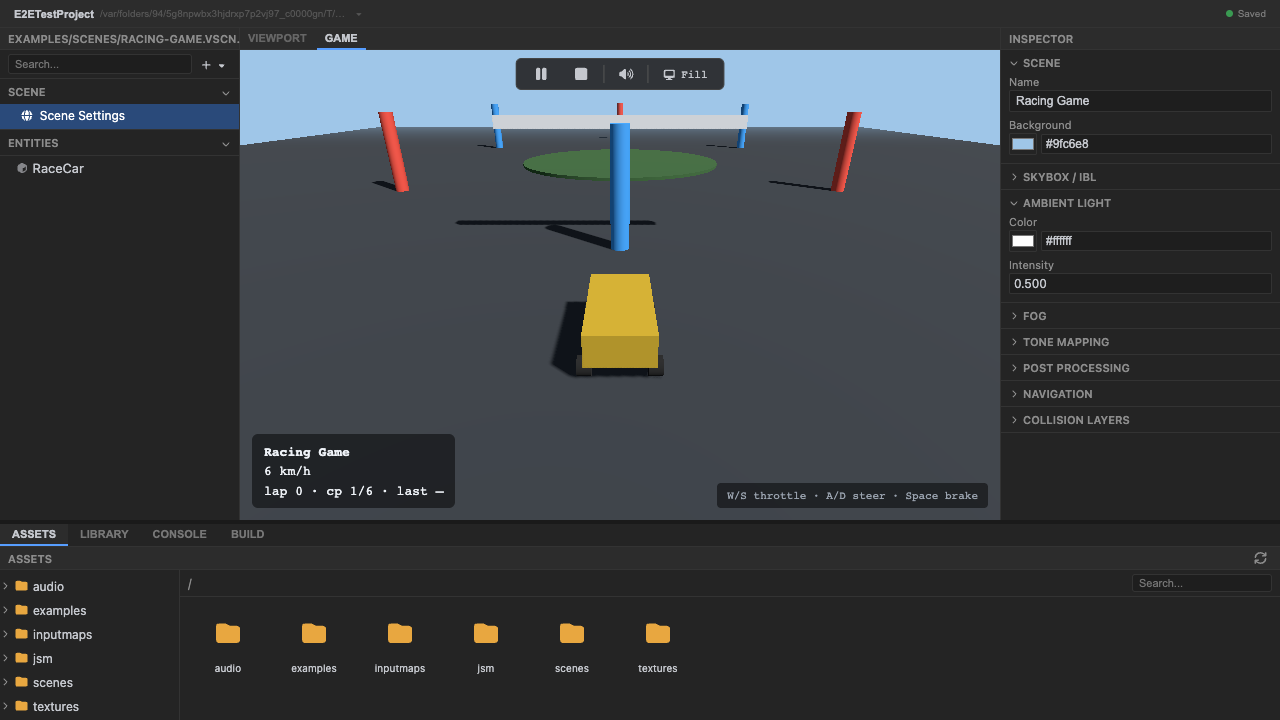Collapse the Inspector SCENE section
Viewport: 1280px width, 720px height.
(x=1014, y=63)
